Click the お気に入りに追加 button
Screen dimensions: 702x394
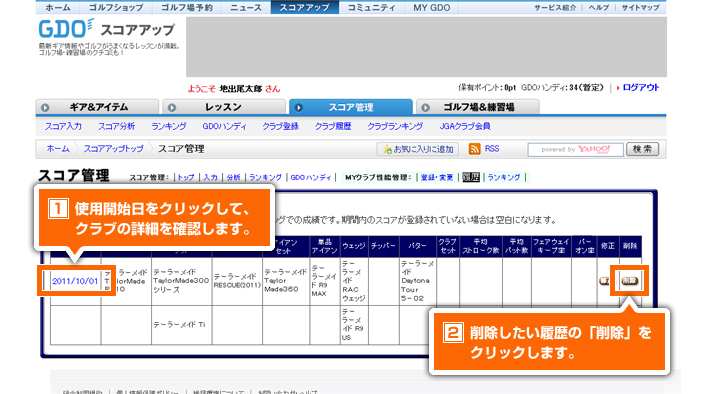(418, 149)
